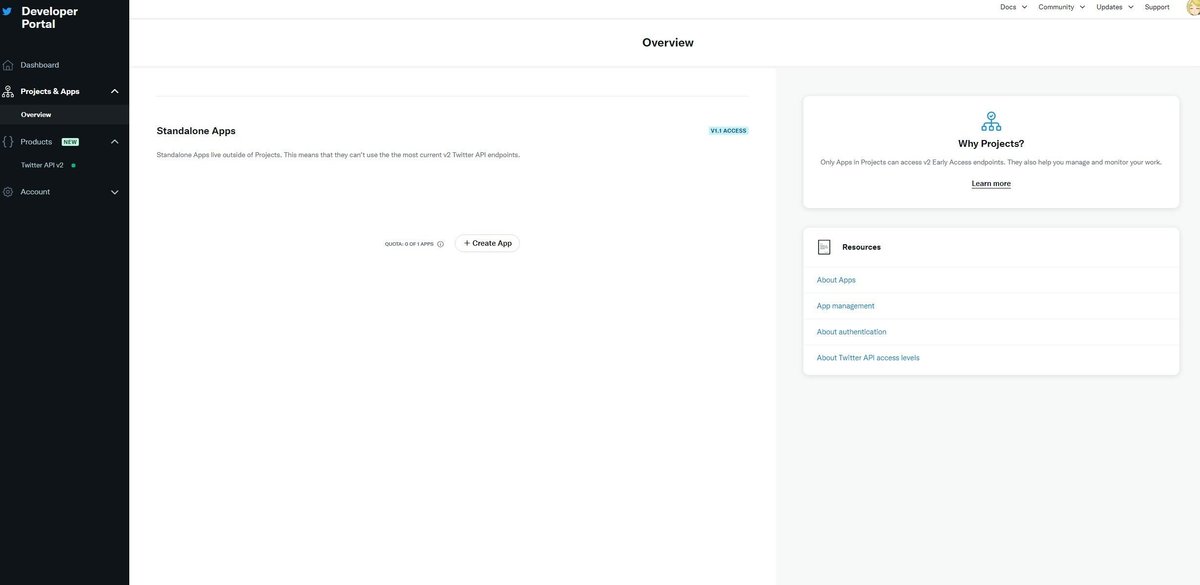
Task: Open the Support link
Action: 1157,7
